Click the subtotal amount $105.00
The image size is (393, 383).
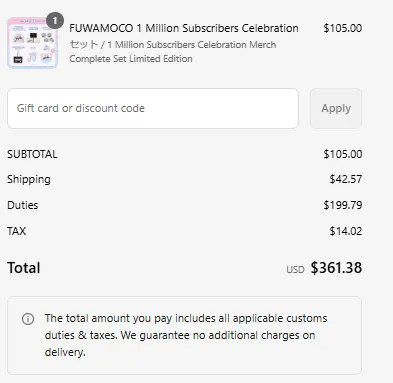coord(343,154)
